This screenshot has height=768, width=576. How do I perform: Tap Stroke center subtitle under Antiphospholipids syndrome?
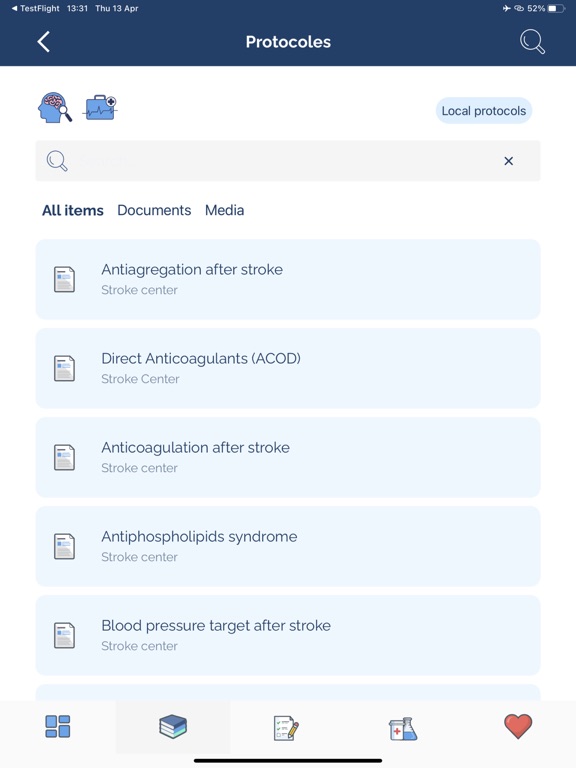(x=139, y=557)
